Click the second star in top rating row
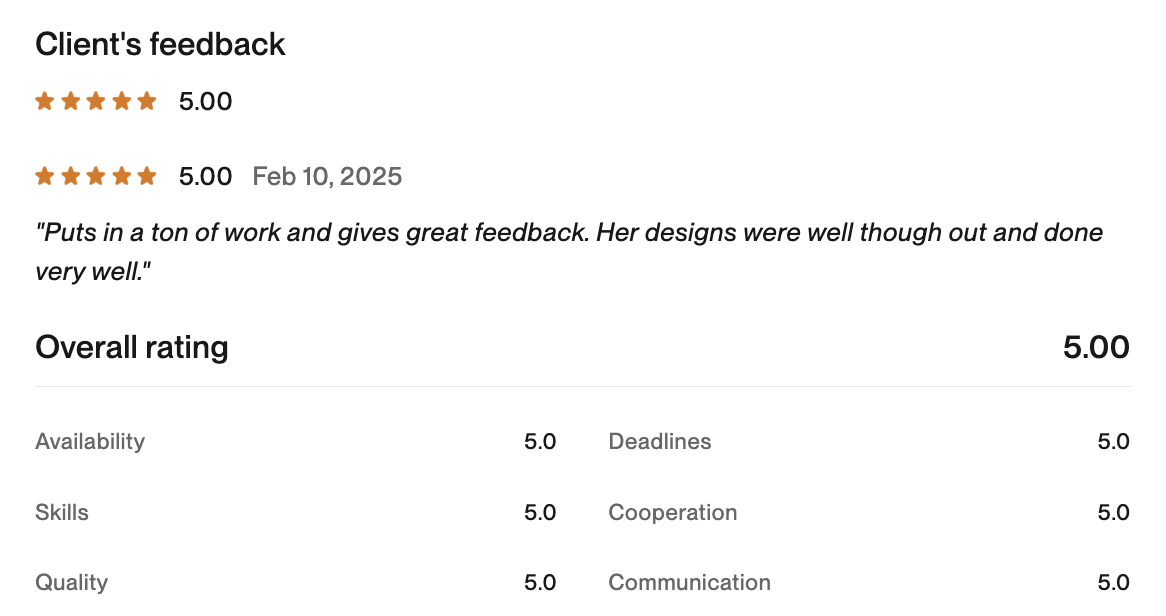The width and height of the screenshot is (1166, 616). coord(70,101)
